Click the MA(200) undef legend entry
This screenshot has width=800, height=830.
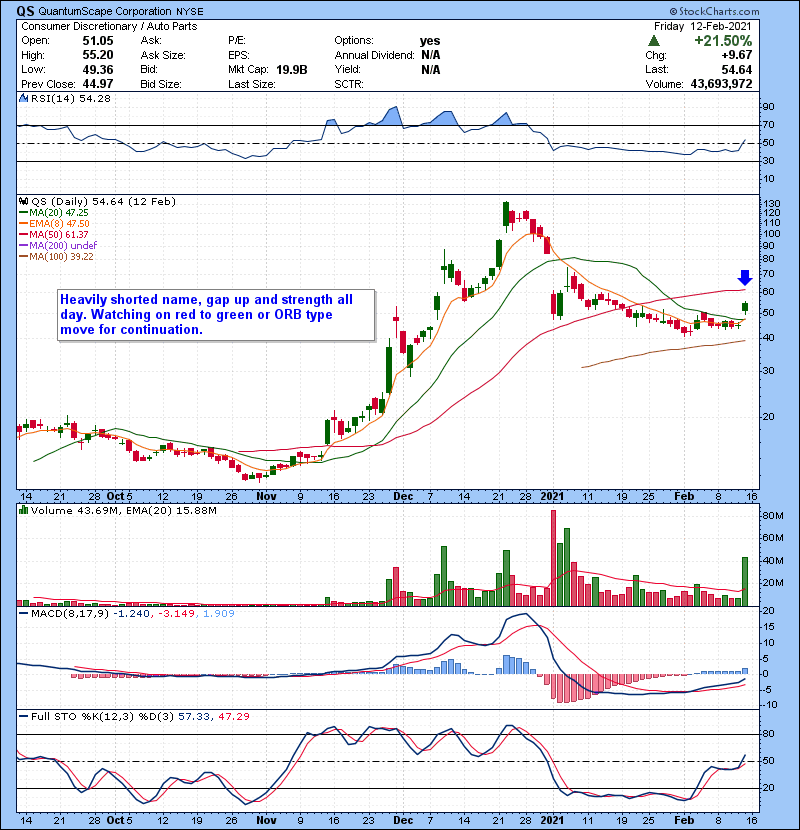[58, 246]
